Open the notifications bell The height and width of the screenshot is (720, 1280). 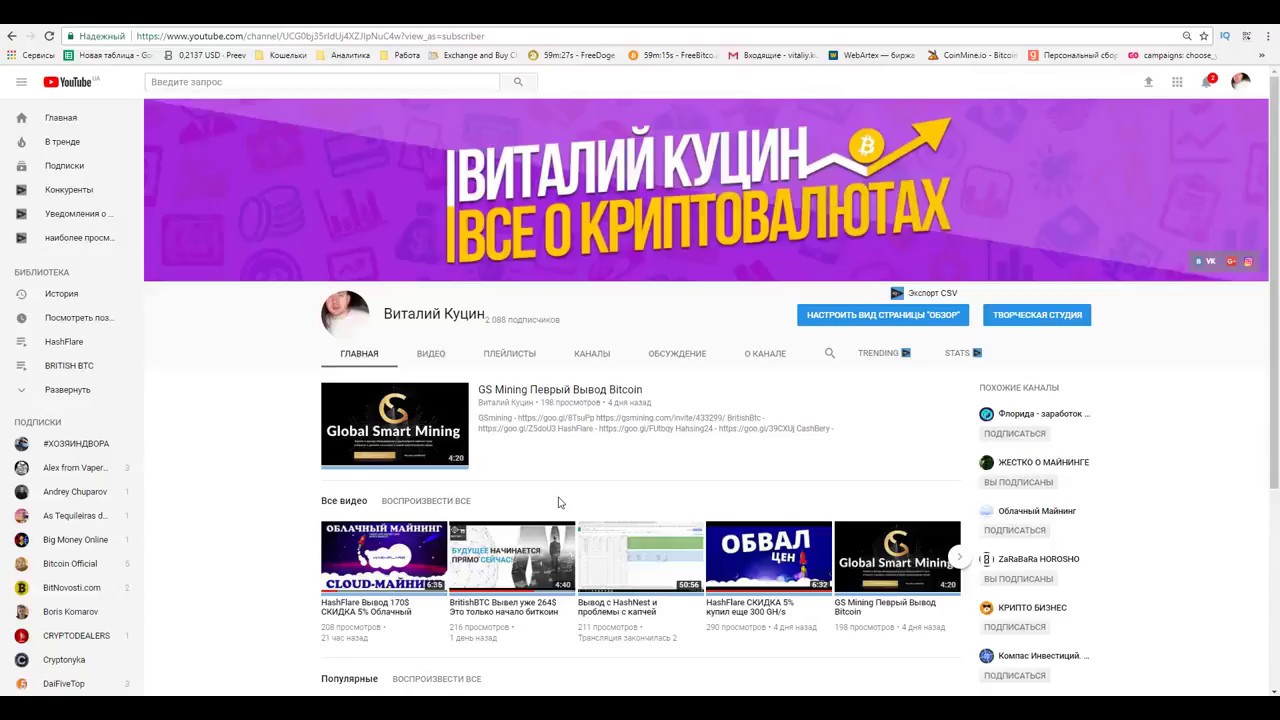[x=1207, y=82]
